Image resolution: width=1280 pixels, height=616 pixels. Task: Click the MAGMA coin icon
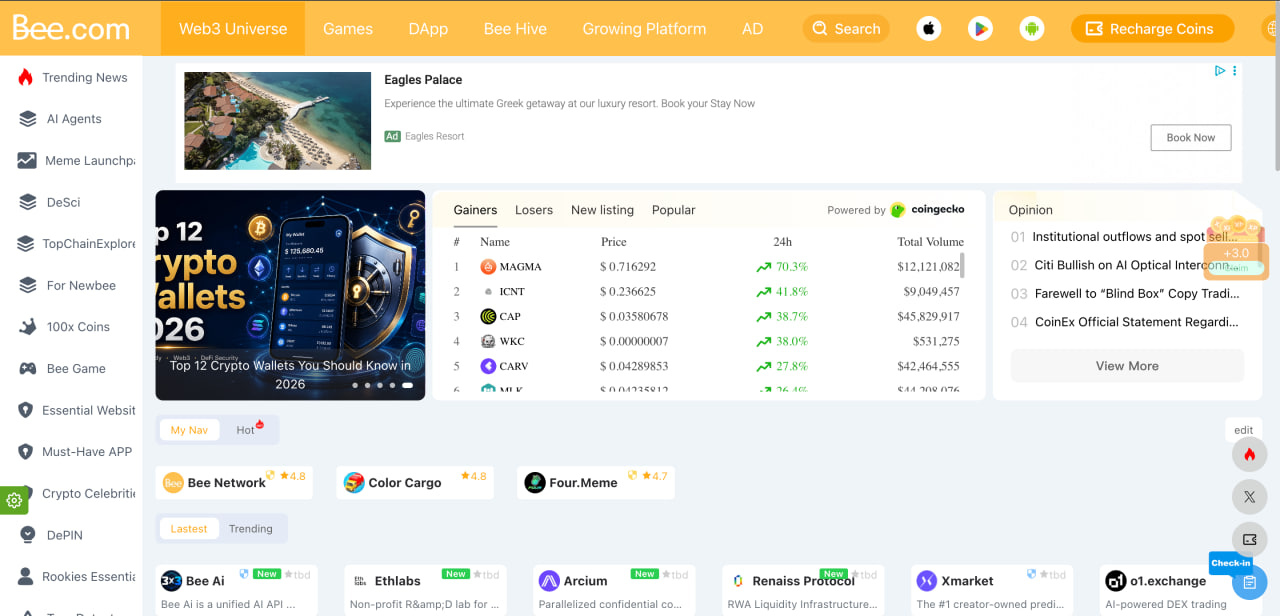(488, 267)
